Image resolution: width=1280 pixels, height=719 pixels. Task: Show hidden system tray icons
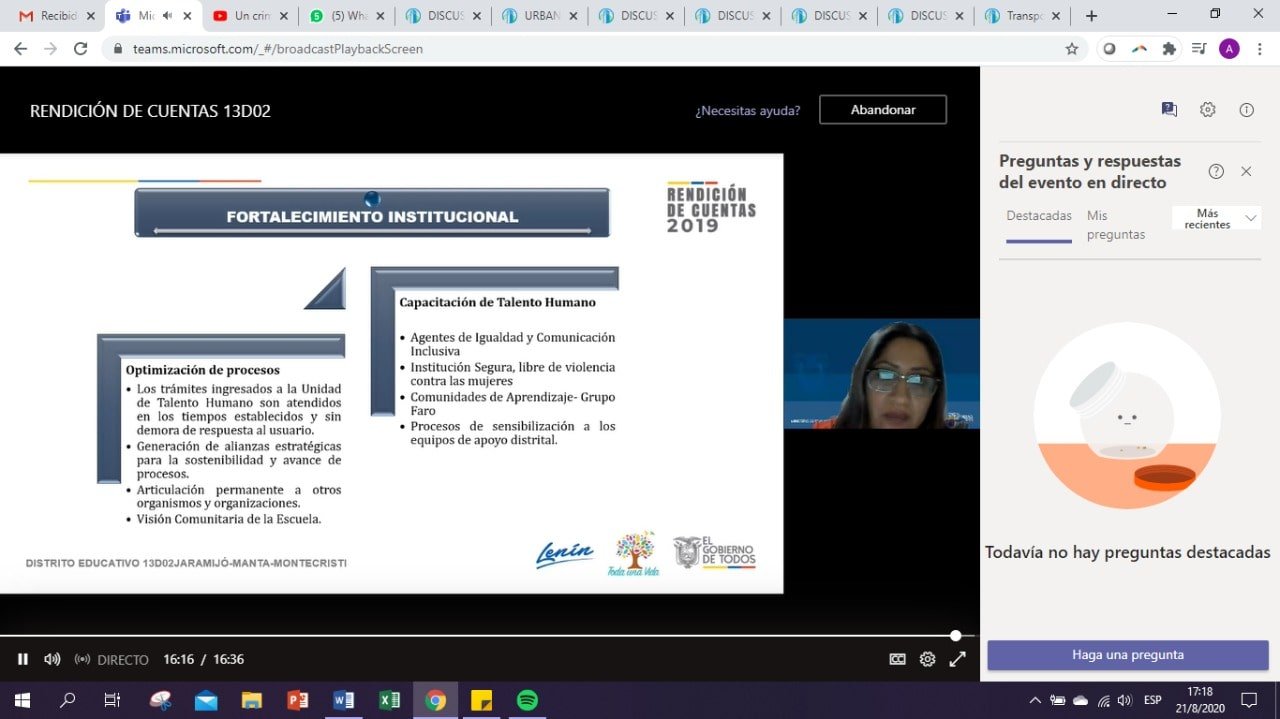coord(1035,700)
